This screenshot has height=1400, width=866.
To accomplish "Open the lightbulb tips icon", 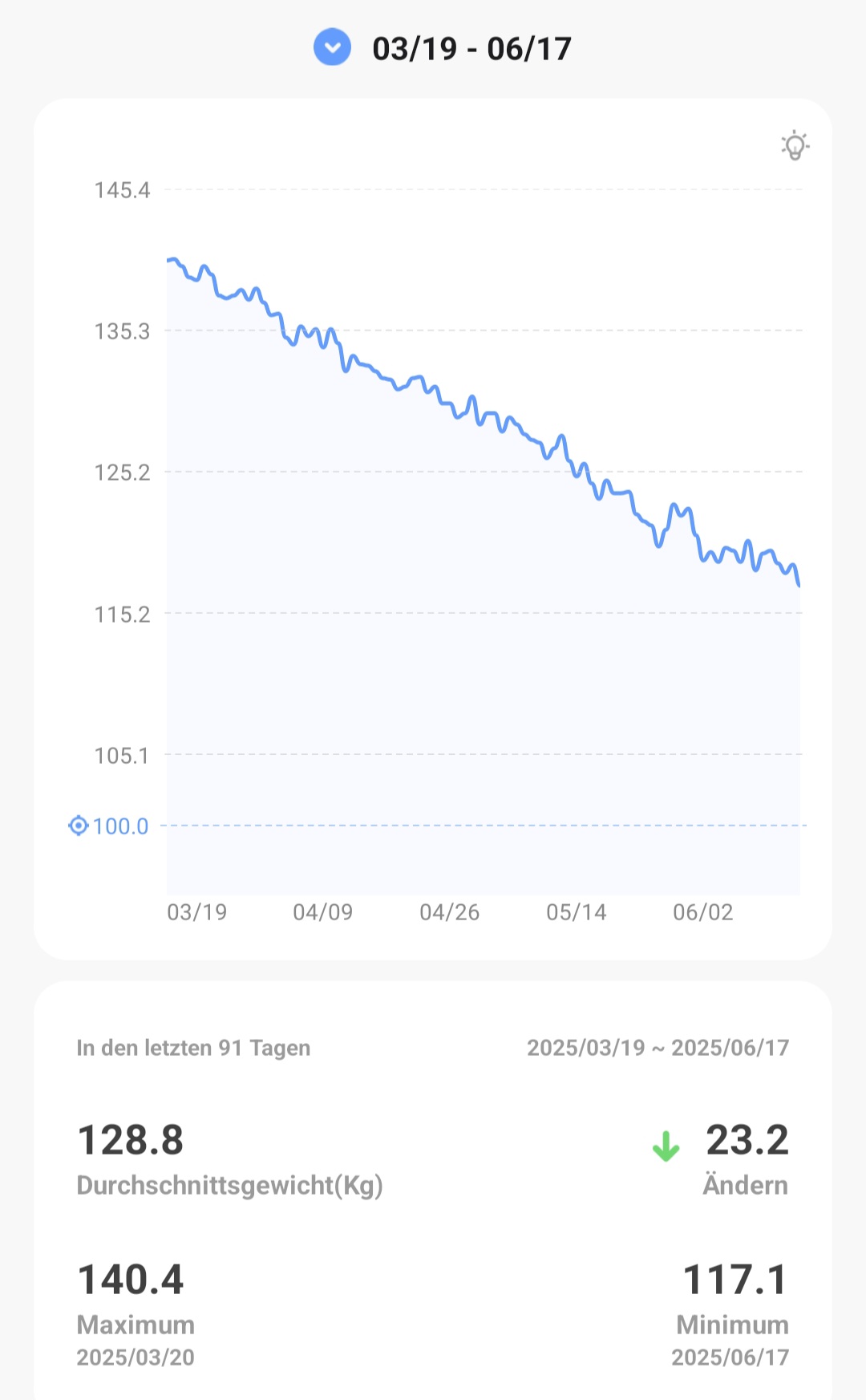I will 795,145.
